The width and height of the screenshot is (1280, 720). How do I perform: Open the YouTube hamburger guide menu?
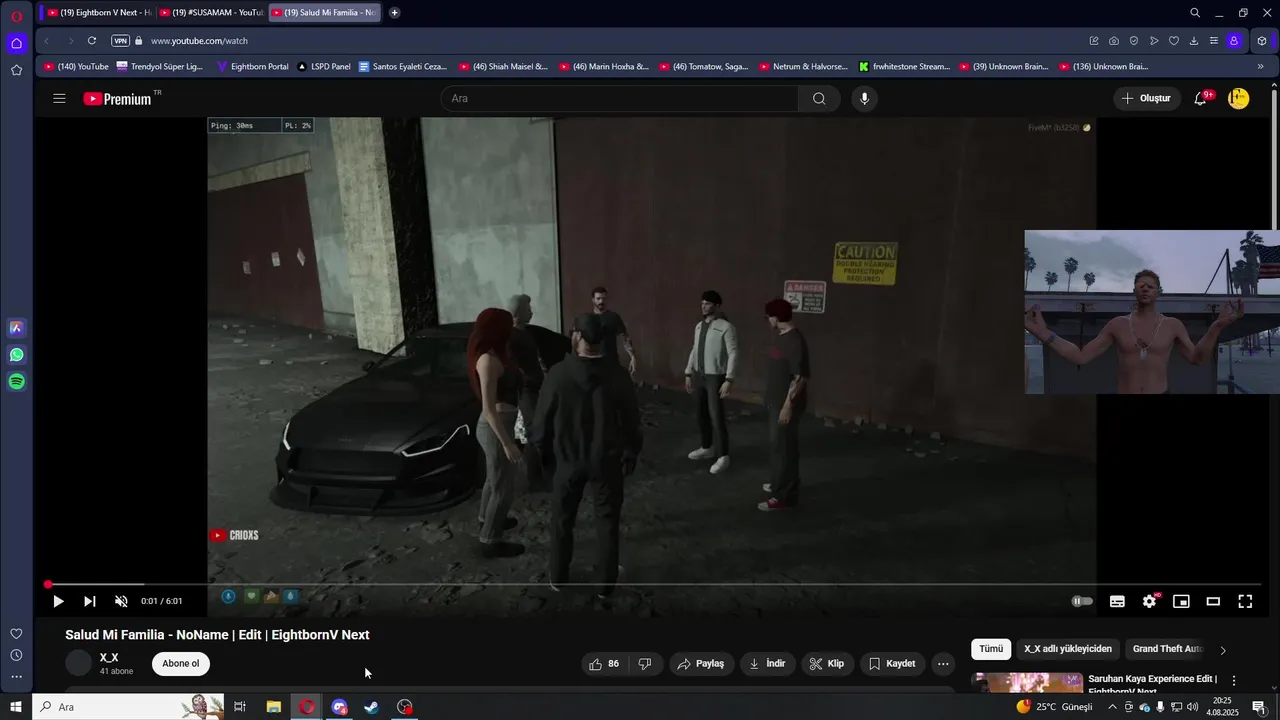coord(59,98)
